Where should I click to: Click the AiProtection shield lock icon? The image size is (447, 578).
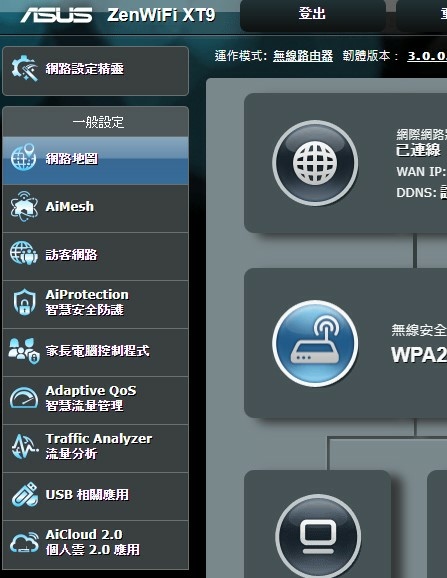point(24,302)
